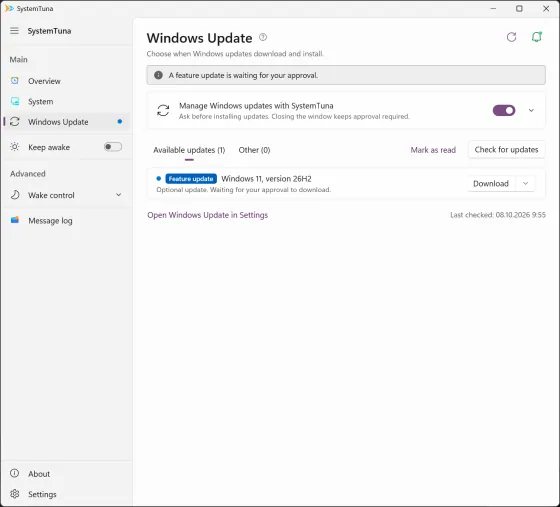Click the About info icon in sidebar

coord(14,473)
